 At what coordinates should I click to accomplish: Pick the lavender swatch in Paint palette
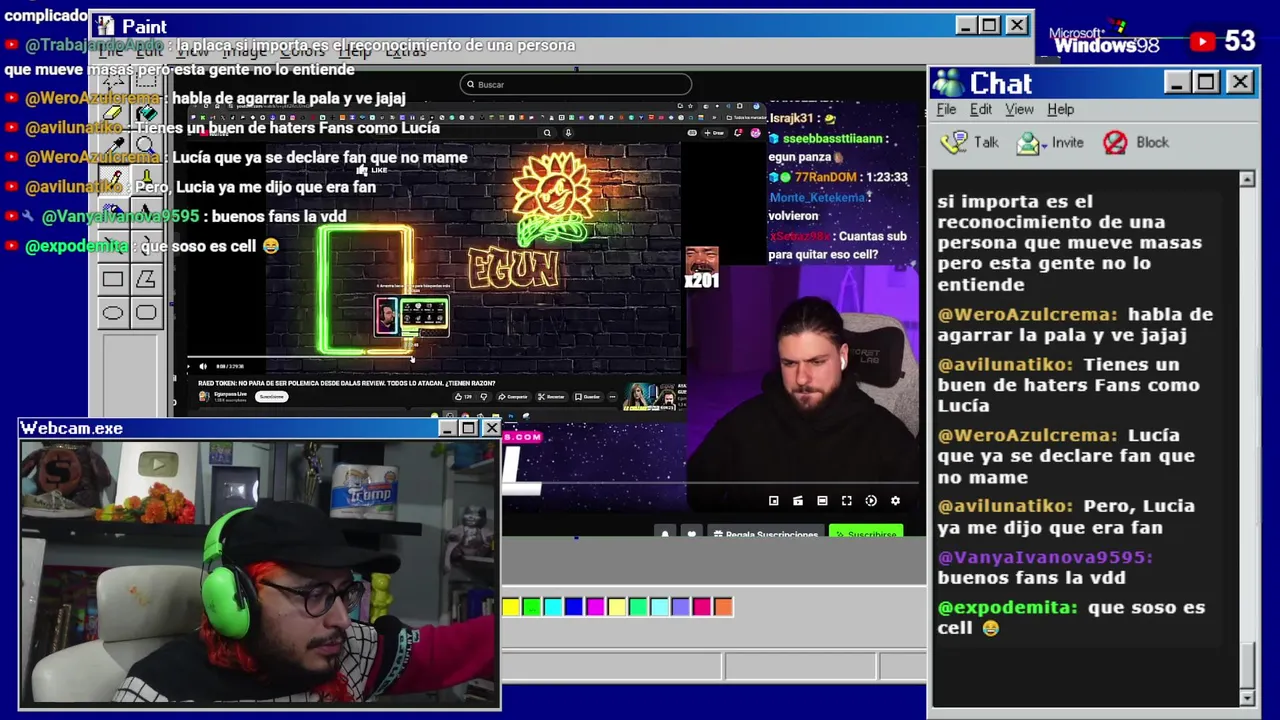[680, 606]
